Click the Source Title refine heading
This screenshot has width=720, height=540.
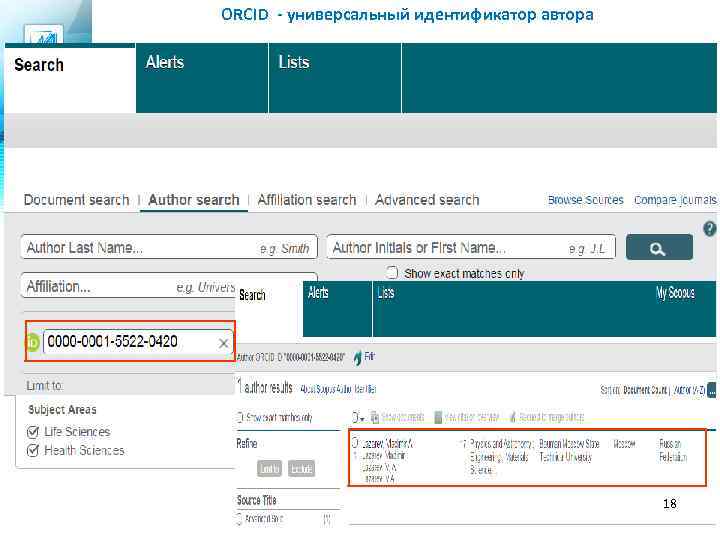(x=257, y=500)
